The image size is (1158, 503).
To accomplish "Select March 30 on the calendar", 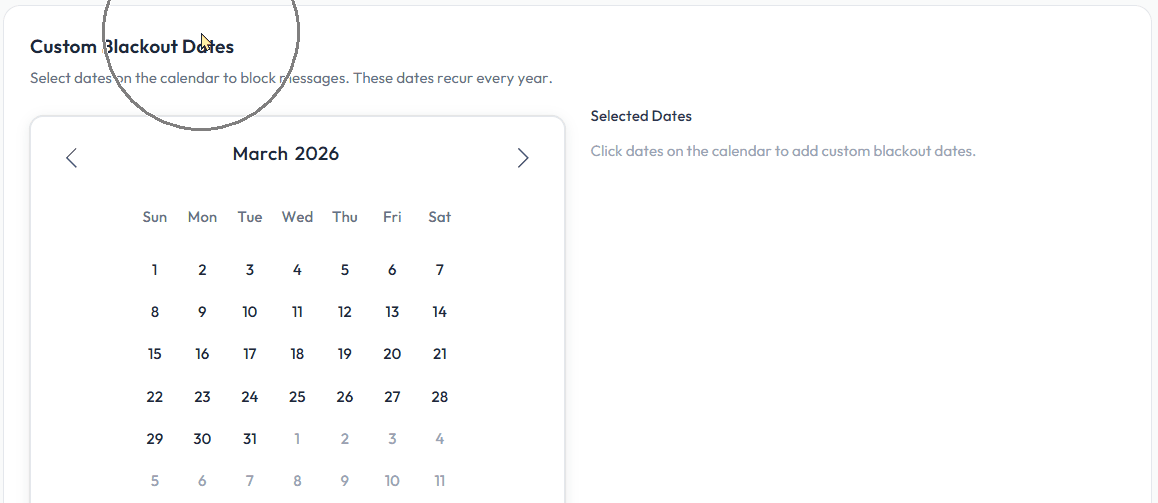I will (x=202, y=439).
